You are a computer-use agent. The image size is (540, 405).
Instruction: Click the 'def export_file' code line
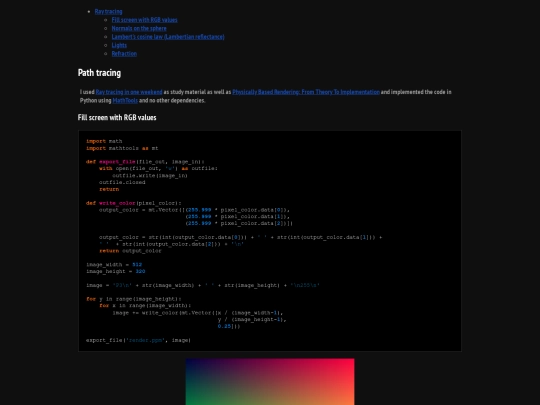tap(145, 162)
